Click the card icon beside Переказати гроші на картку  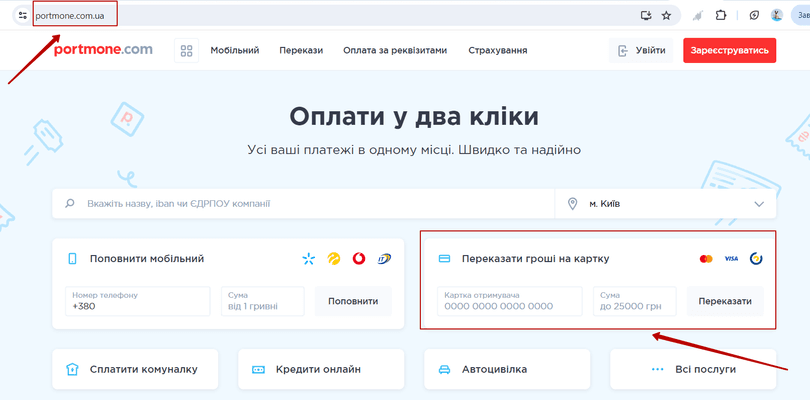(444, 259)
